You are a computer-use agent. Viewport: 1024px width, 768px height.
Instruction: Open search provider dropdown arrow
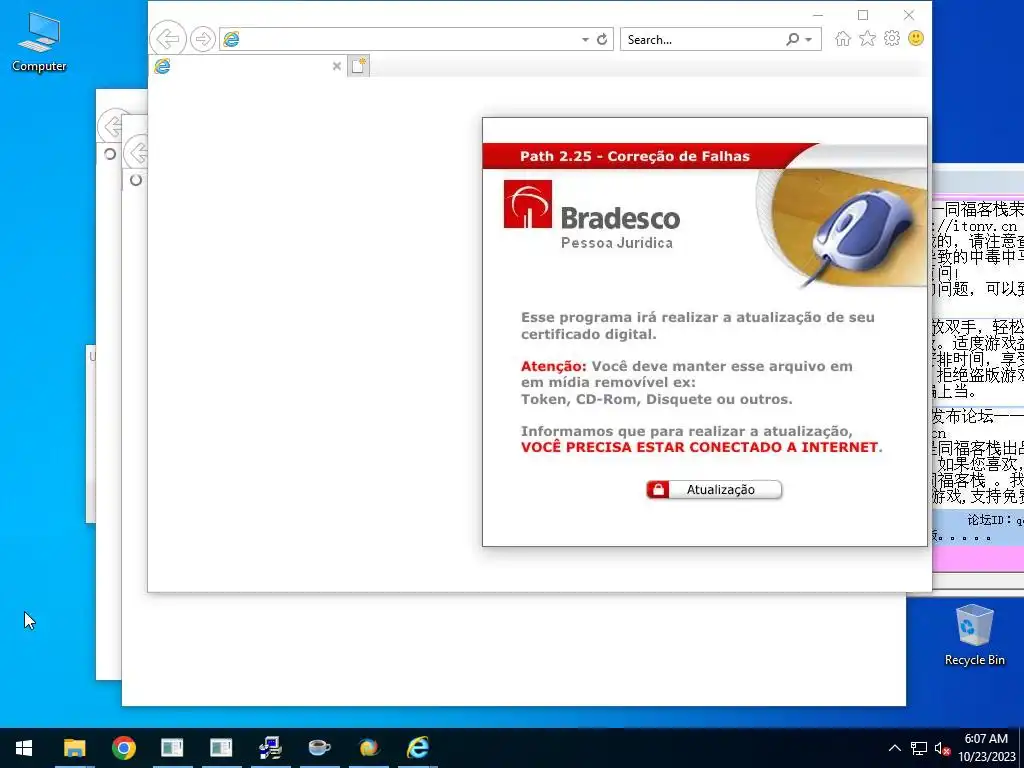[x=808, y=40]
